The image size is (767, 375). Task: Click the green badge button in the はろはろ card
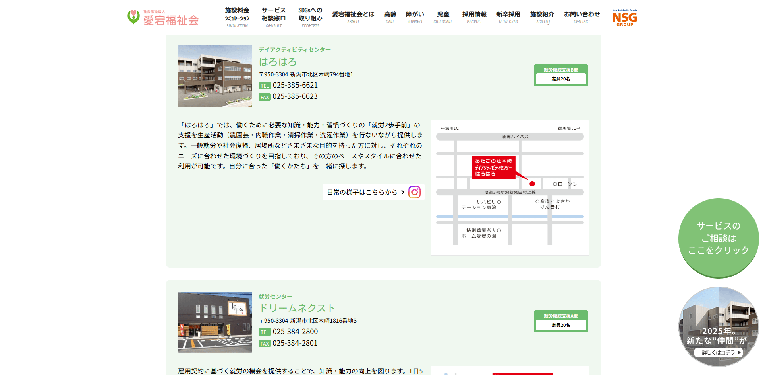tap(561, 75)
